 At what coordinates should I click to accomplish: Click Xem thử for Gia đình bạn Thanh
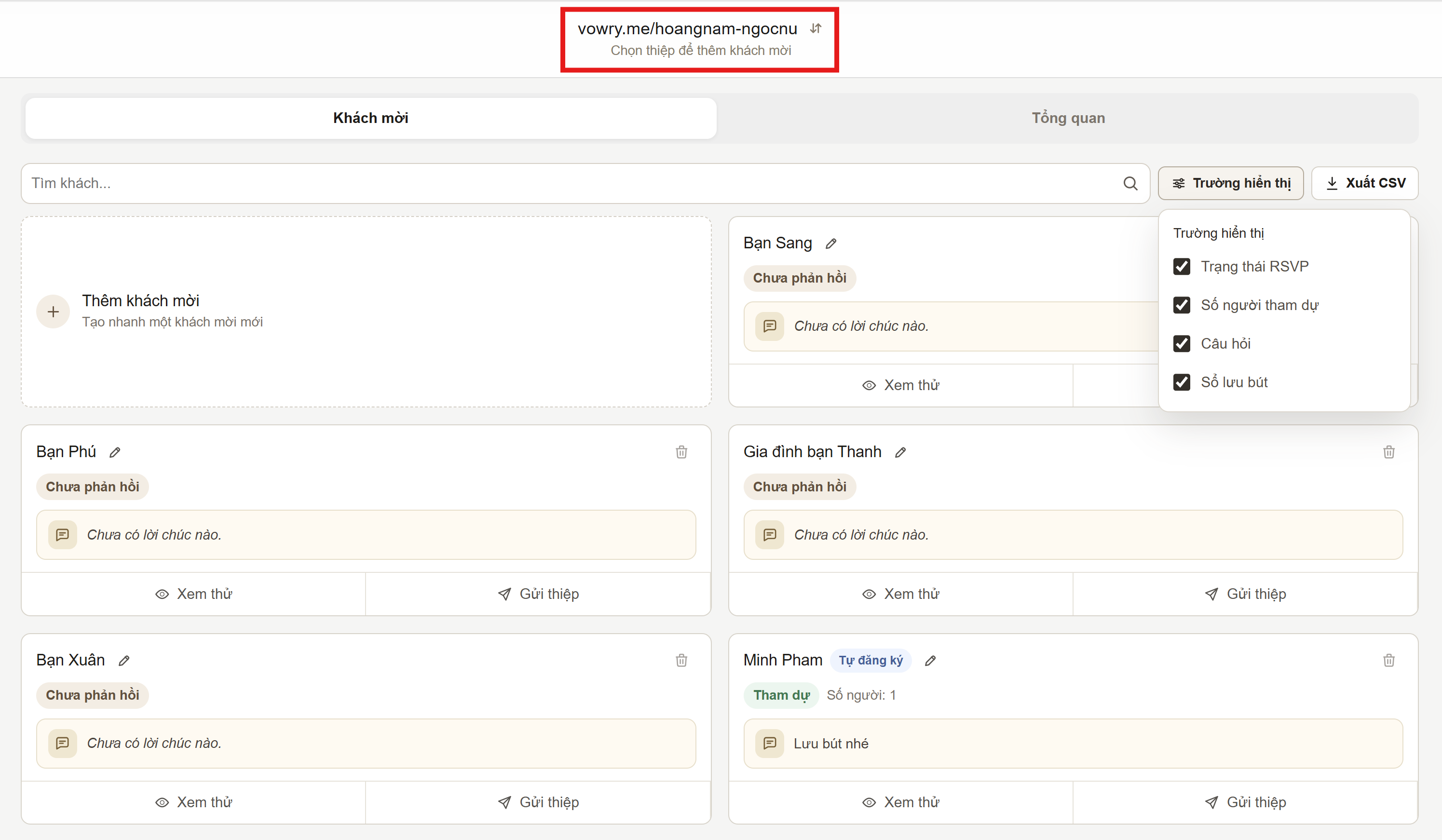[901, 594]
